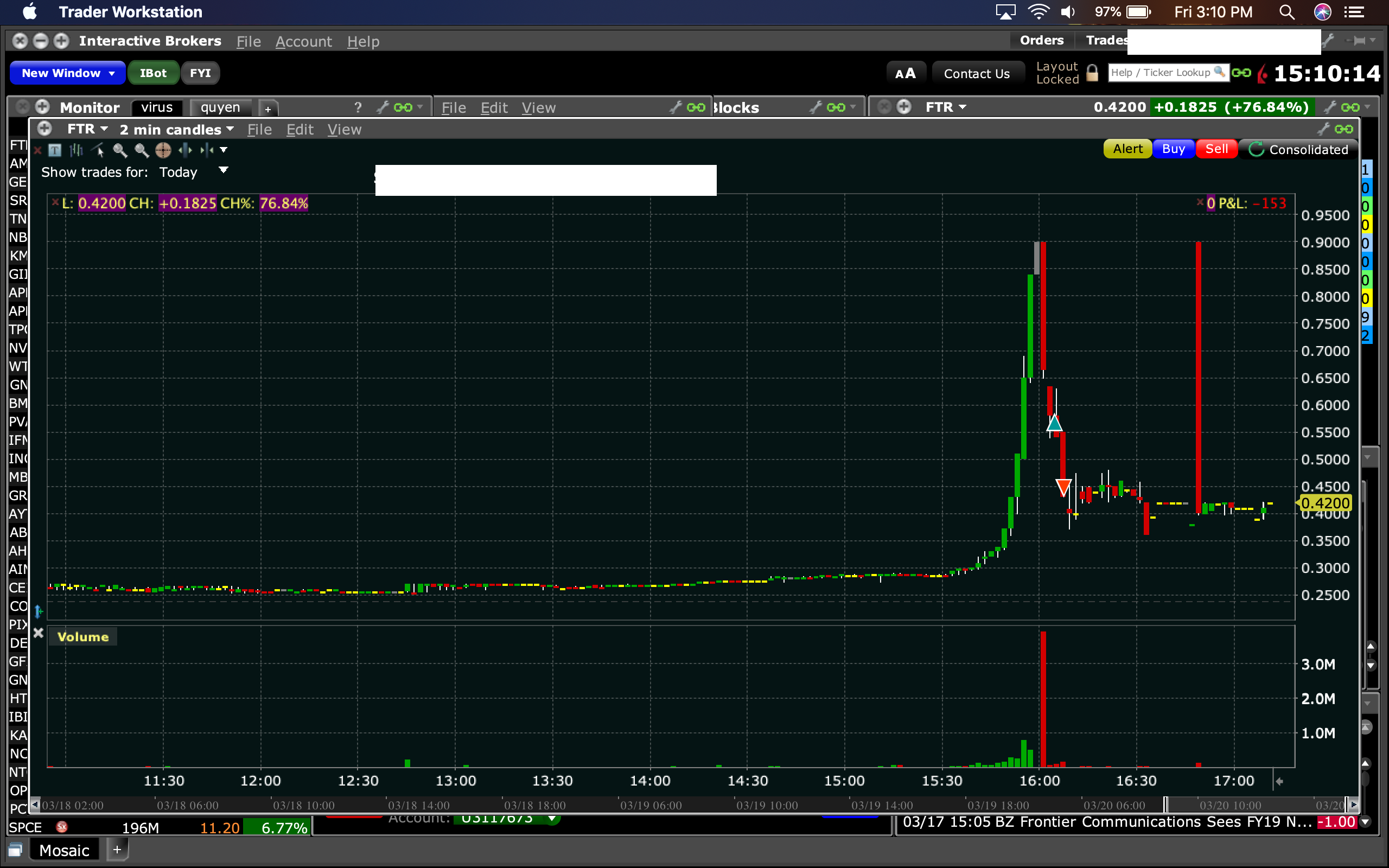This screenshot has height=868, width=1389.
Task: Close the Volume sub-chart panel
Action: point(39,633)
